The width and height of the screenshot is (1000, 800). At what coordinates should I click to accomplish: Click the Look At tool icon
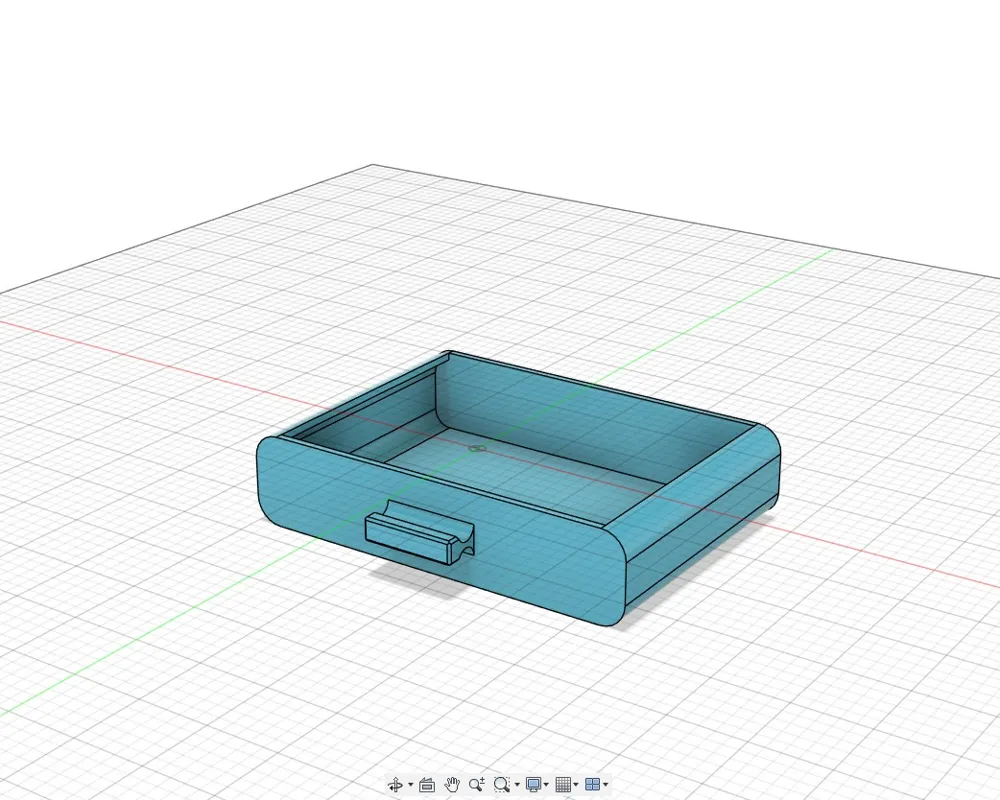tap(427, 785)
